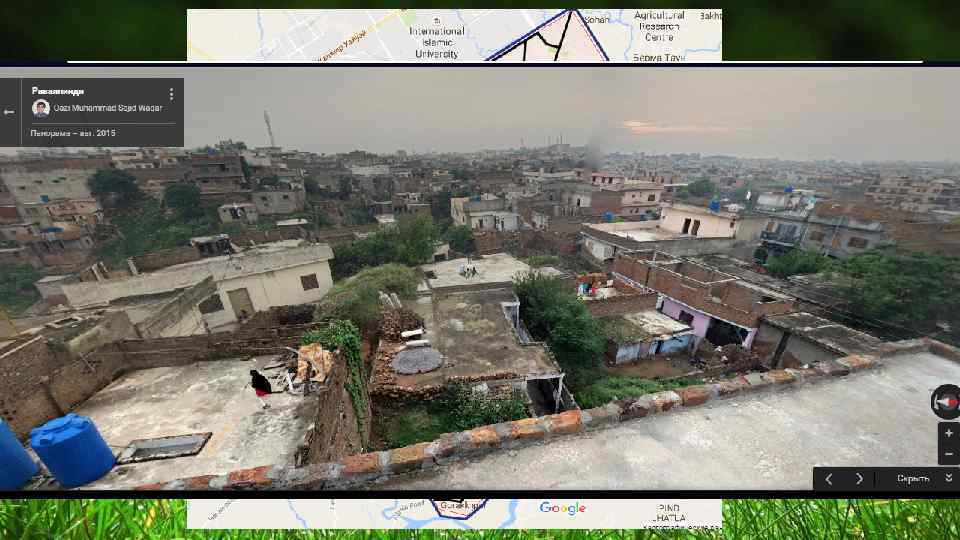Zoom in with the plus button

coord(949,433)
